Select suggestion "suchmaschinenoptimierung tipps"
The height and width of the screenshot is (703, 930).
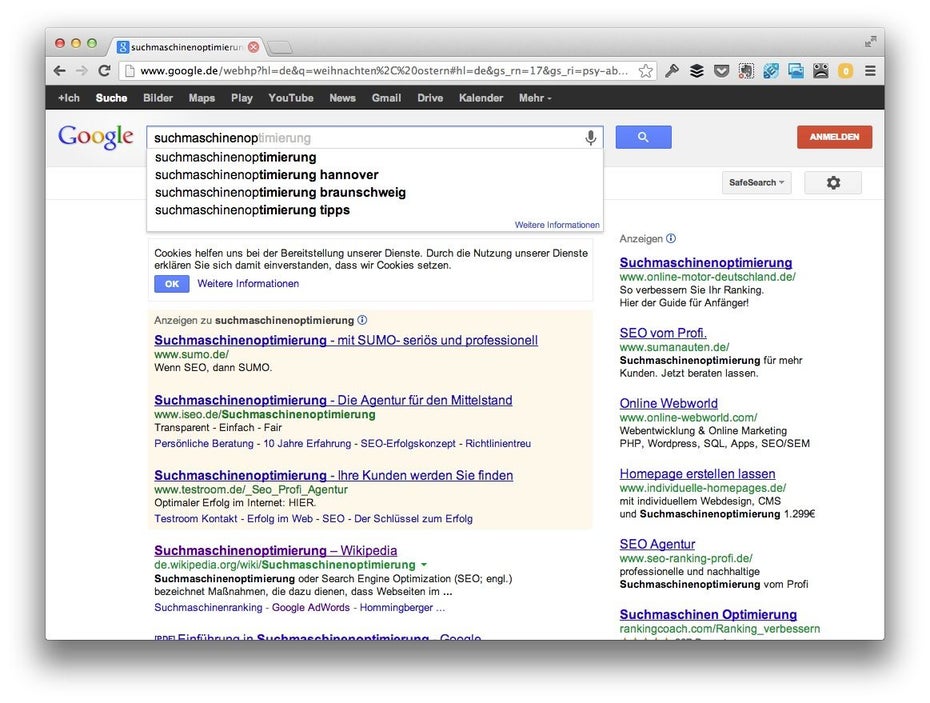(252, 210)
